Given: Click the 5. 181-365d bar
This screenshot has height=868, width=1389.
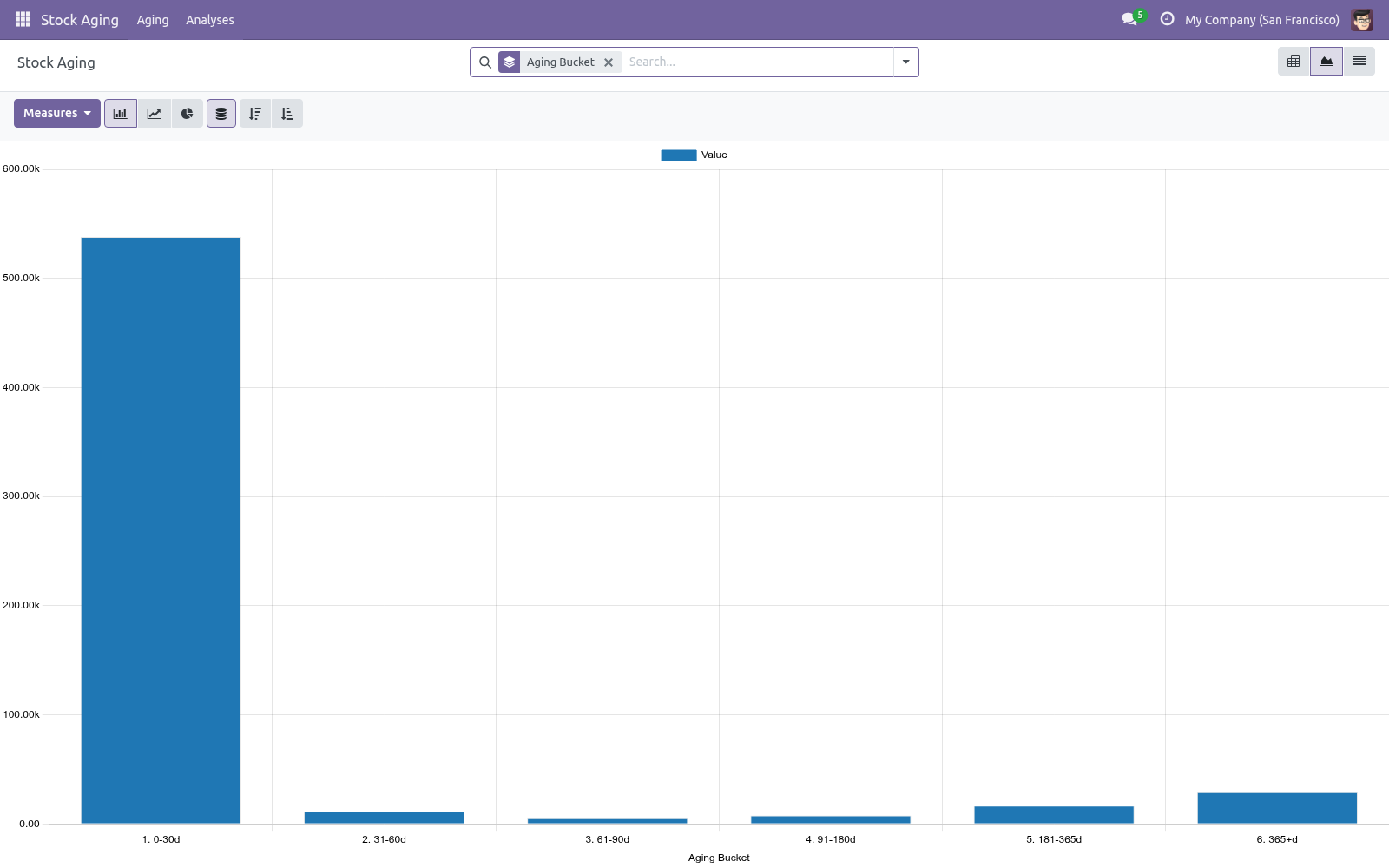Looking at the screenshot, I should tap(1054, 815).
